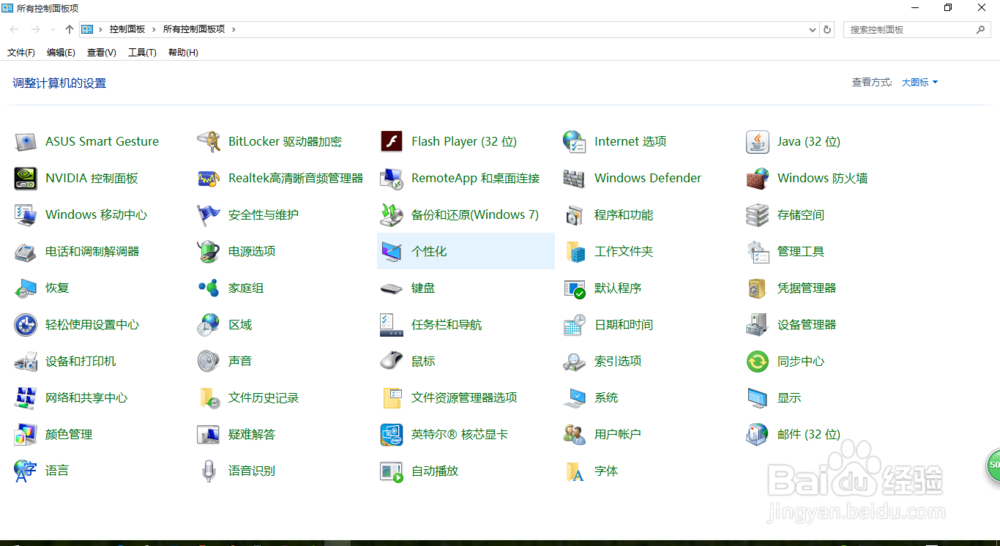
Task: Click the 电源选项 battery icon
Action: (209, 251)
